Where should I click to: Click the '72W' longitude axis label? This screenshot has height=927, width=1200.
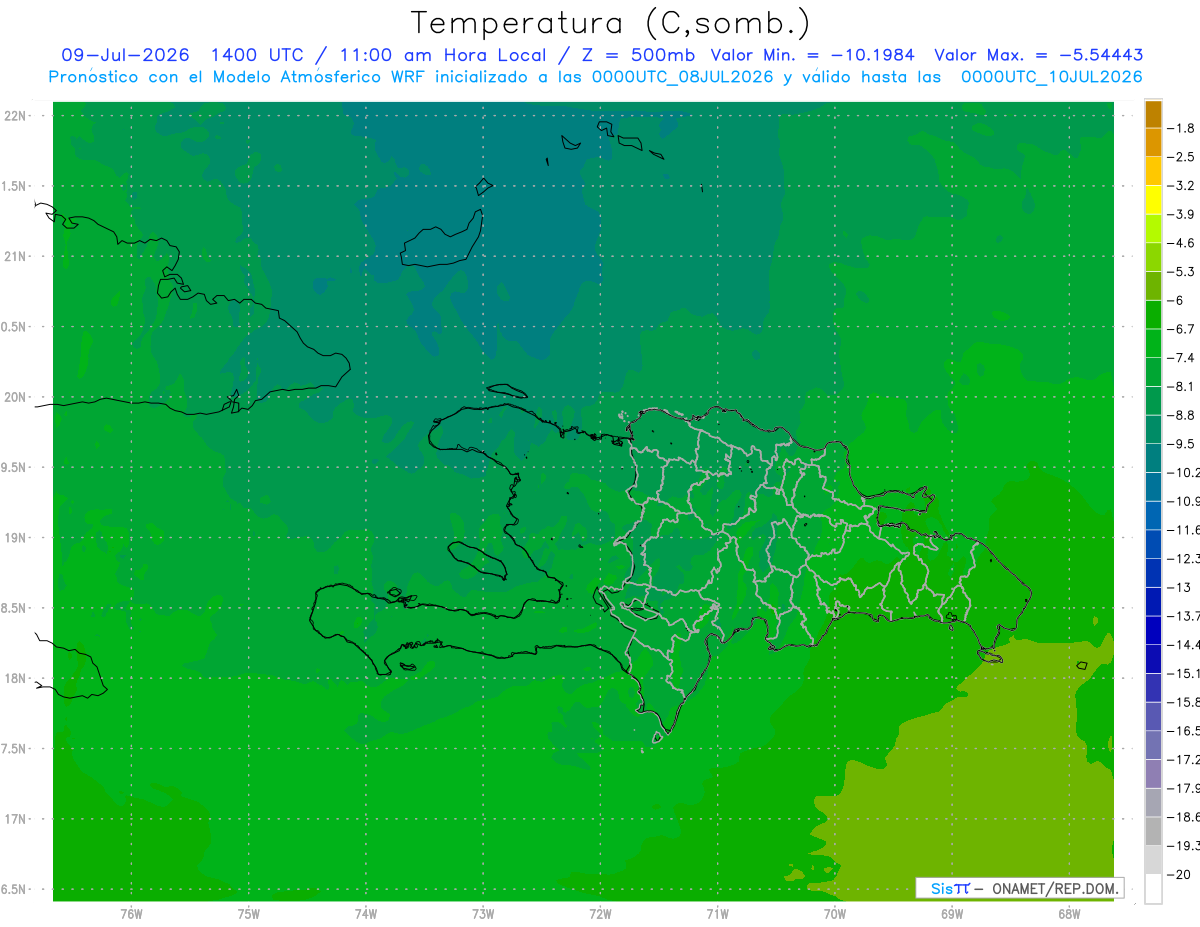(600, 914)
